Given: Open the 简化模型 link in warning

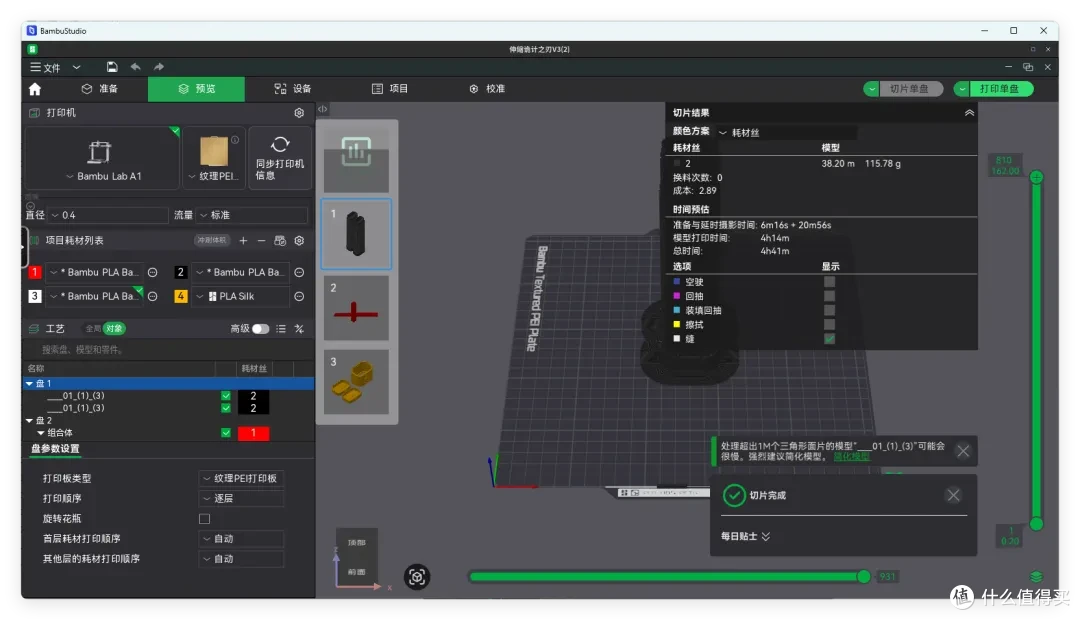Looking at the screenshot, I should pyautogui.click(x=851, y=456).
